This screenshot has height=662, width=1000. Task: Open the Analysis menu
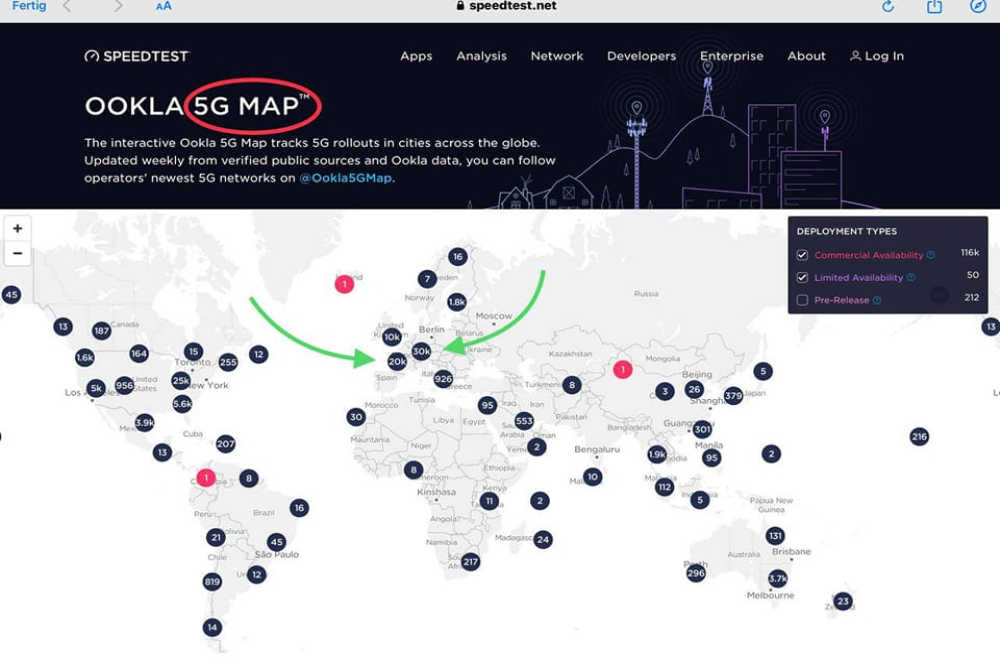click(x=481, y=56)
